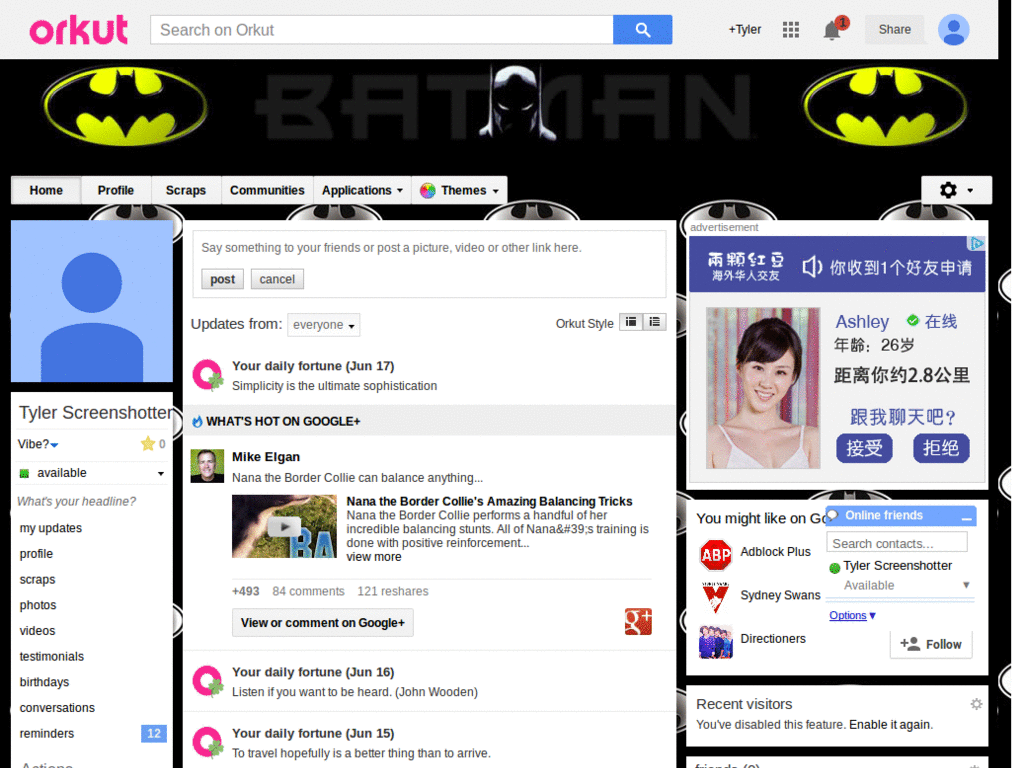Open Recent visitors settings gear
The image size is (1024, 768).
[976, 704]
